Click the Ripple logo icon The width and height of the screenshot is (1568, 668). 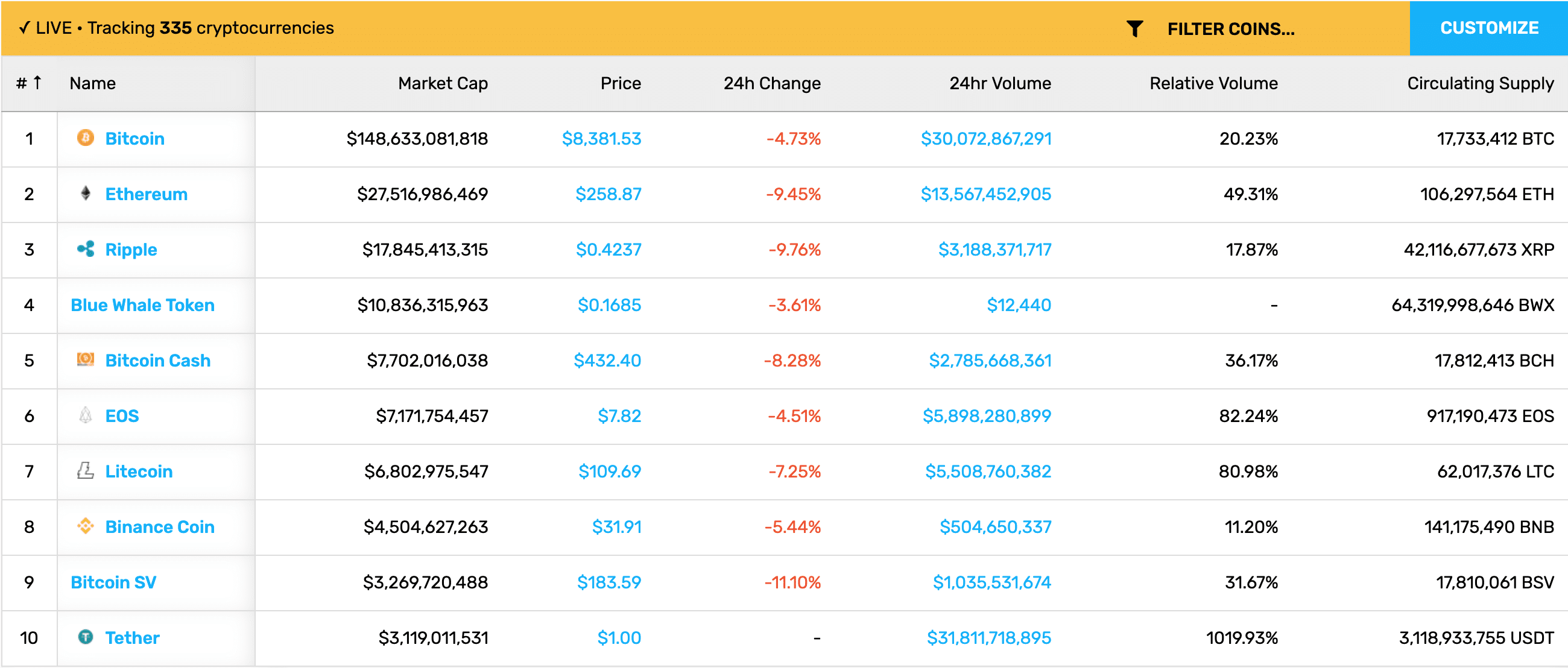click(85, 249)
